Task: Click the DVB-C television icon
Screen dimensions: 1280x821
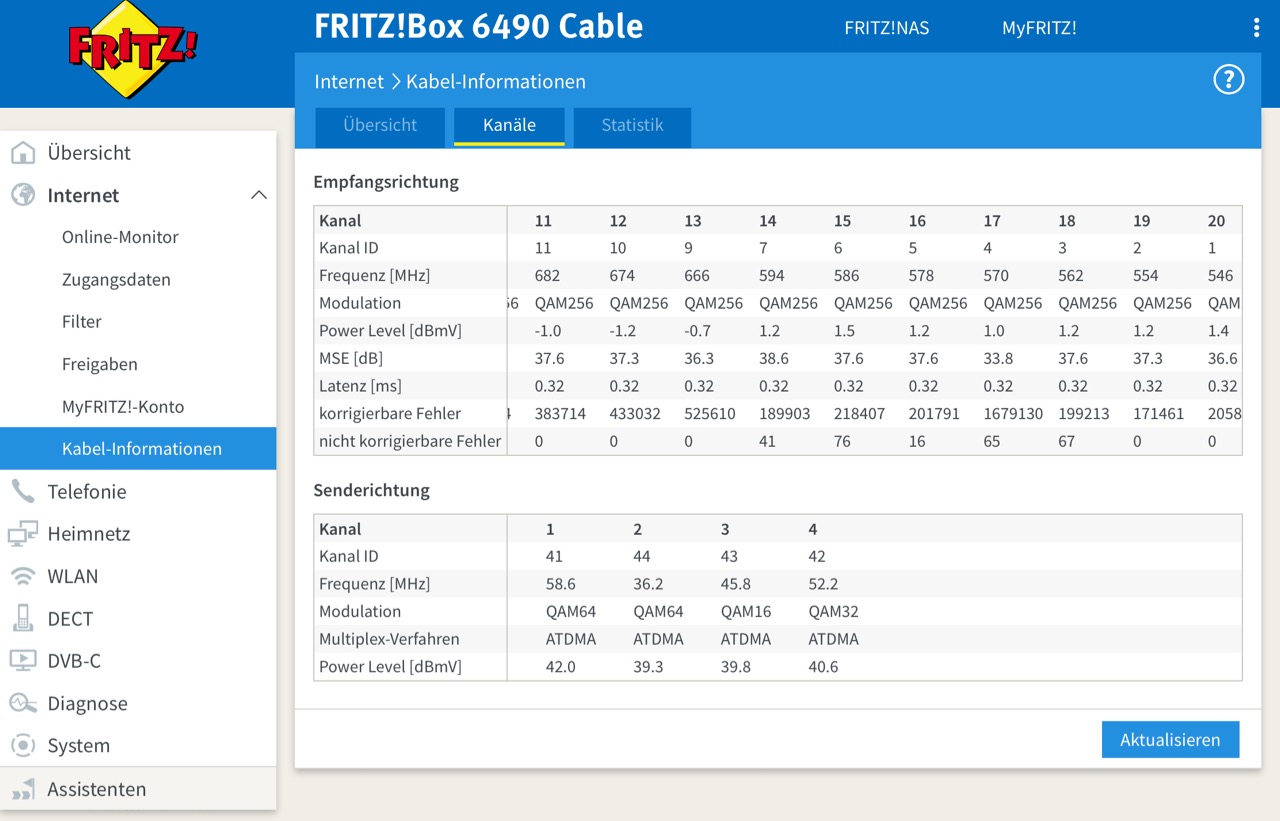Action: (22, 660)
